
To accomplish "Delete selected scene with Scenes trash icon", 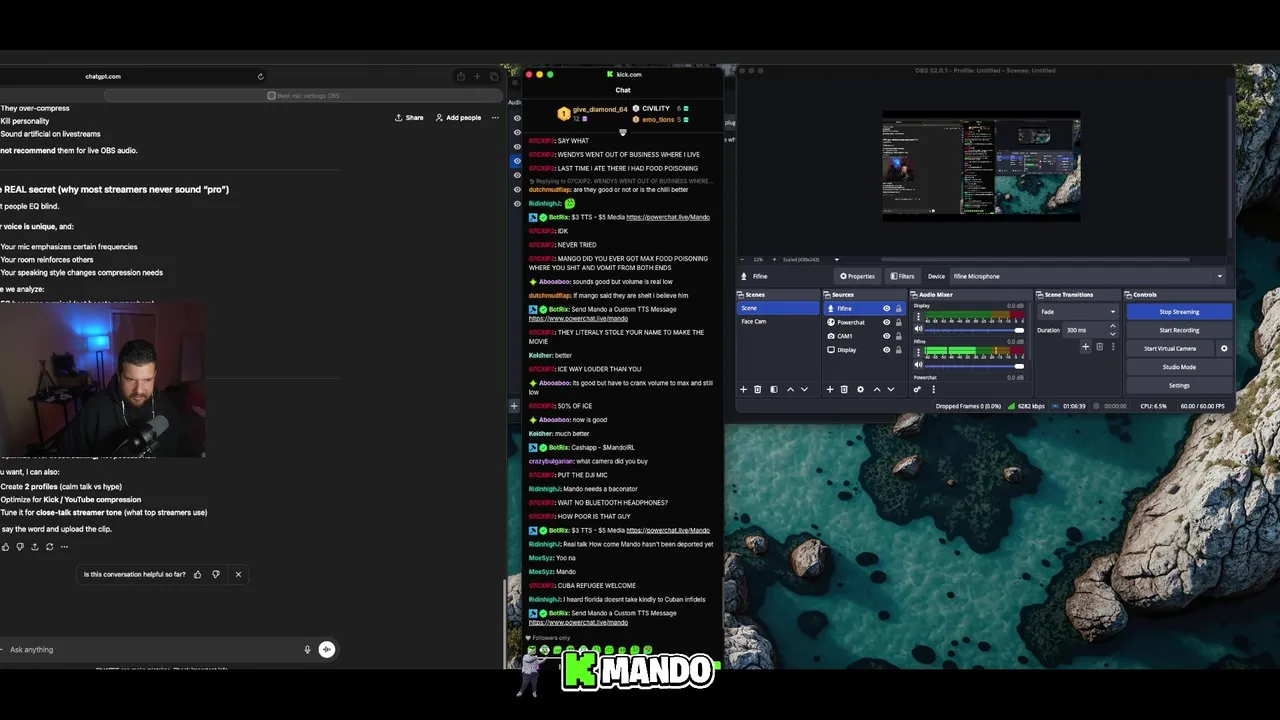I will pyautogui.click(x=757, y=389).
